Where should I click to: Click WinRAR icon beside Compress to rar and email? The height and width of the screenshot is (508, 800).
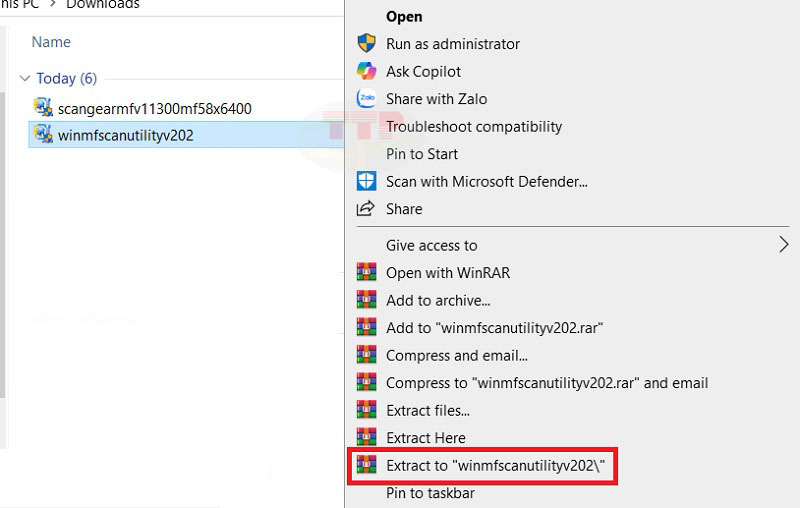(x=366, y=383)
